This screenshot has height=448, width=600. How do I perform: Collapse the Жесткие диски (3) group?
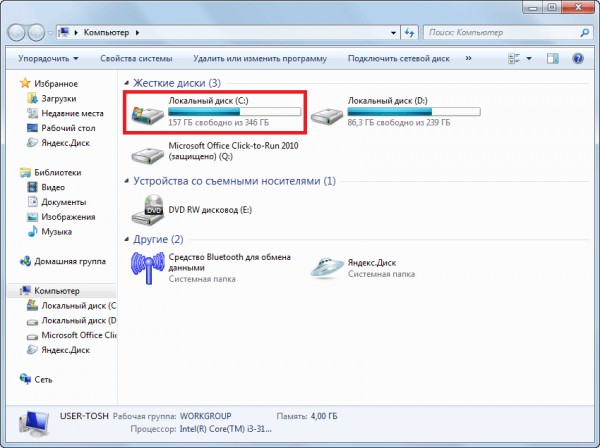coord(126,83)
